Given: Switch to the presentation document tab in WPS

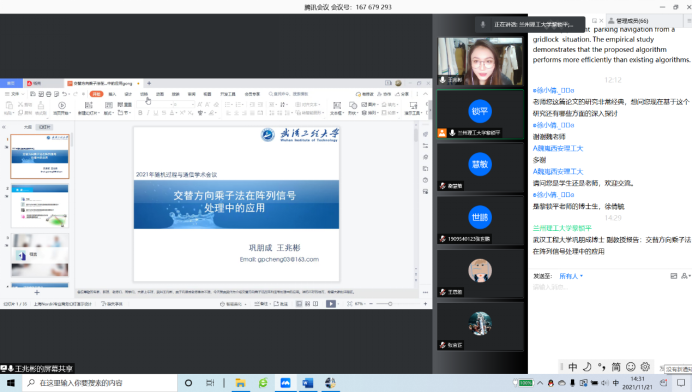Looking at the screenshot, I should pos(103,83).
